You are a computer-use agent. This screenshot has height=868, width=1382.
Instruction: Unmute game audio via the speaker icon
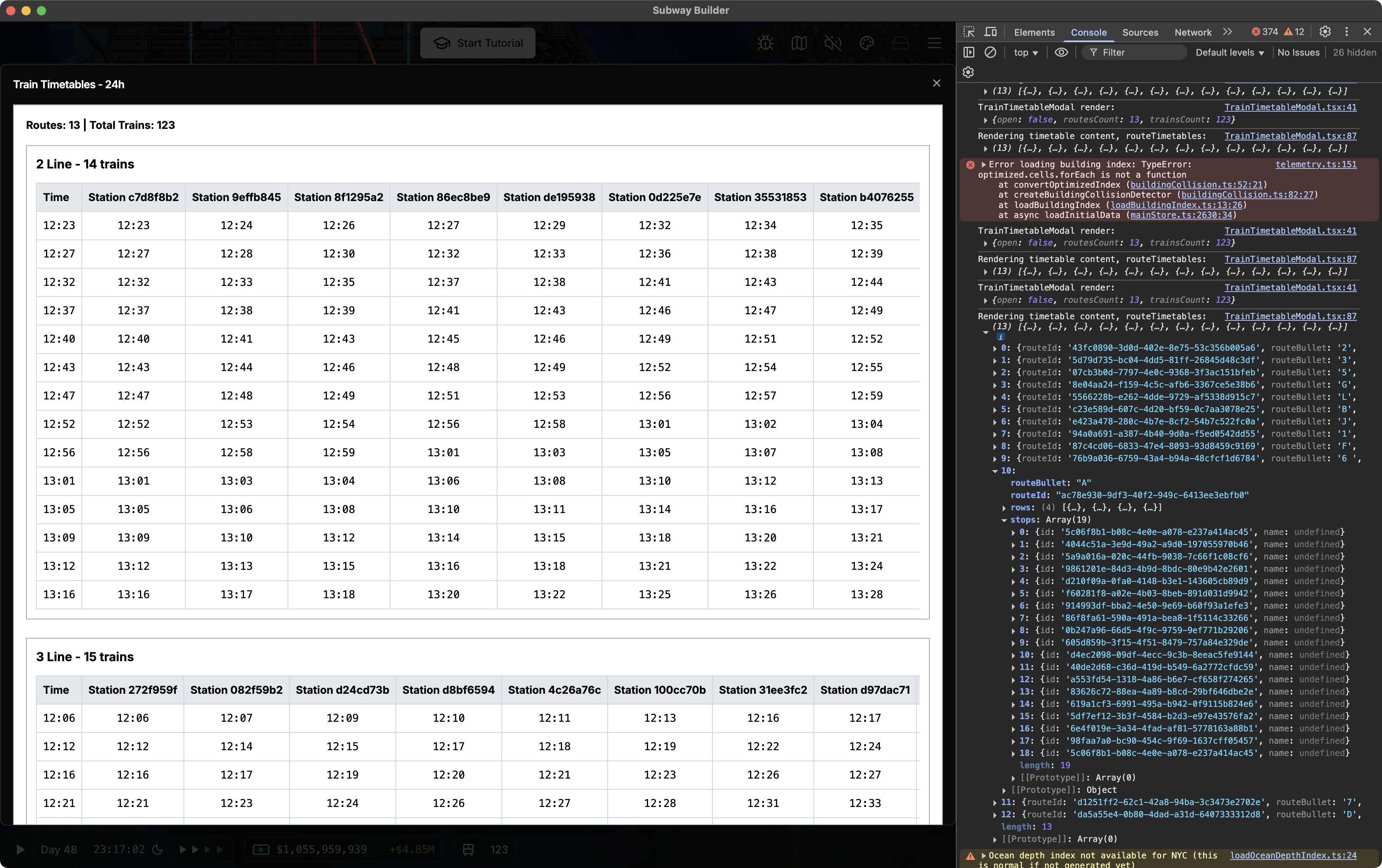coord(833,43)
